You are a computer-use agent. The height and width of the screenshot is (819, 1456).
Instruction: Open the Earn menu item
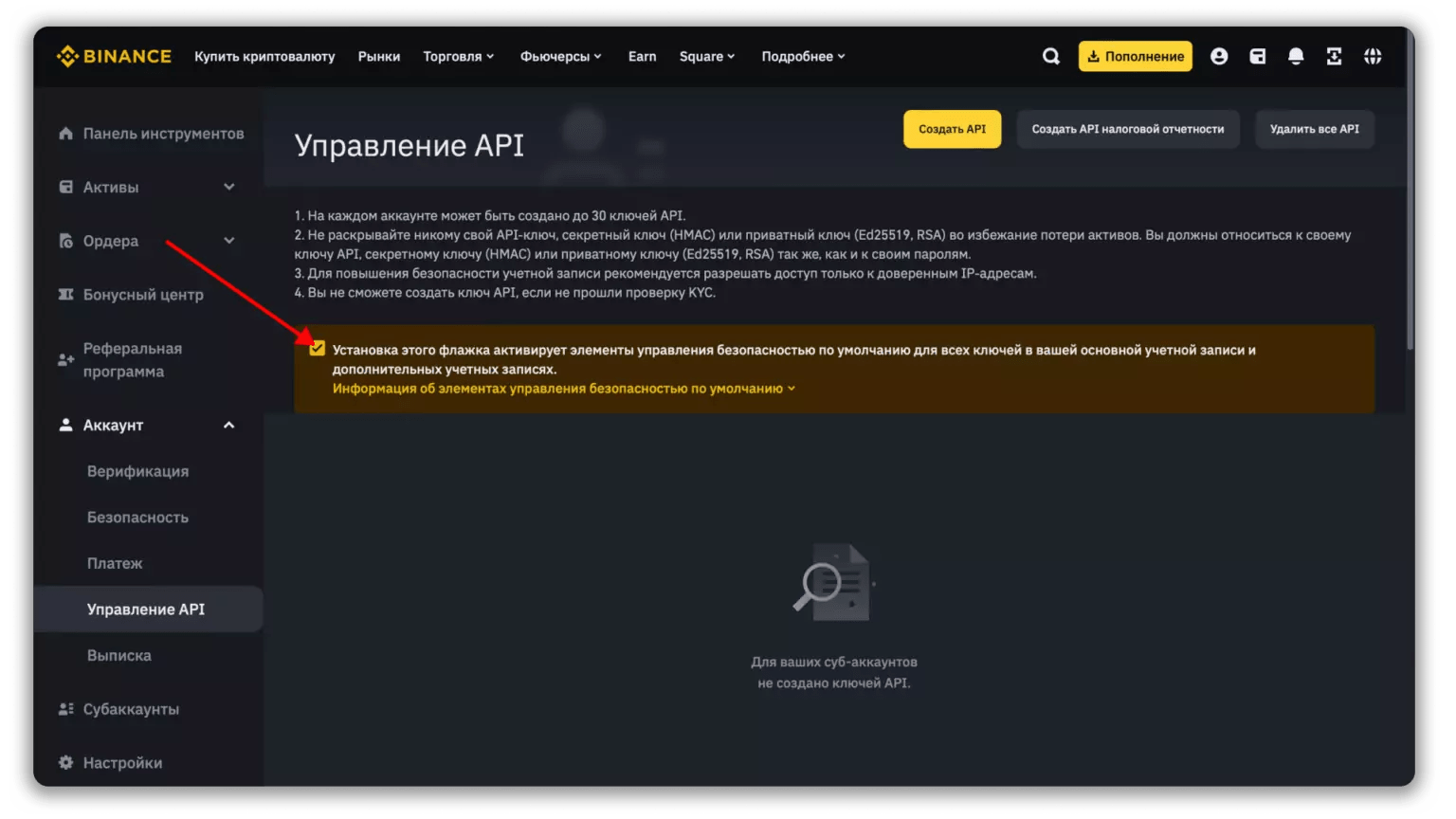[x=642, y=57]
